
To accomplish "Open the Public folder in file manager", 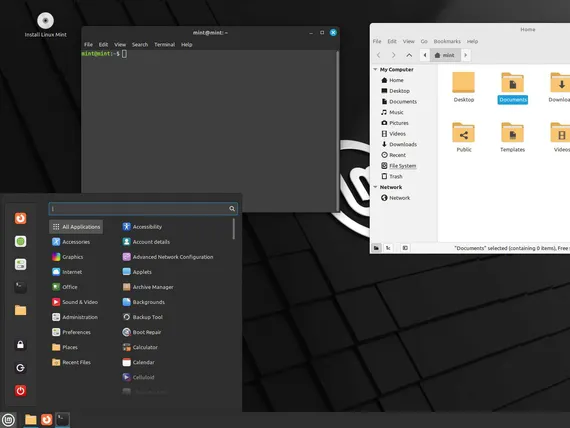I will tap(463, 137).
